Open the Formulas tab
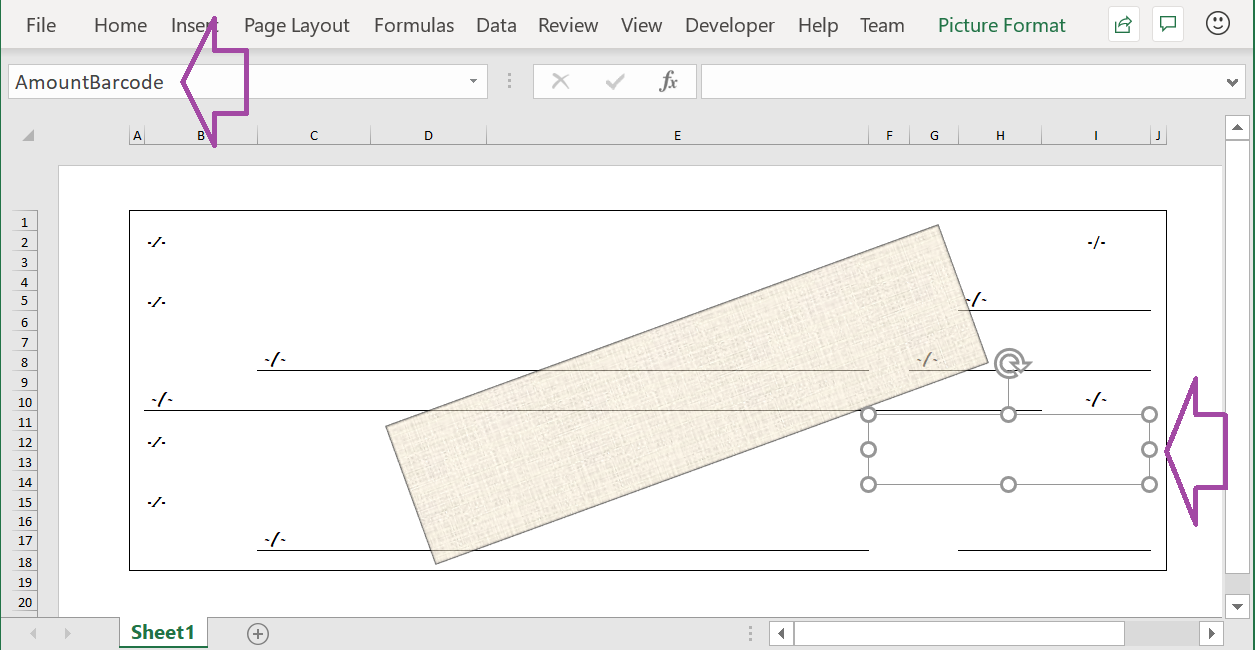 (414, 26)
